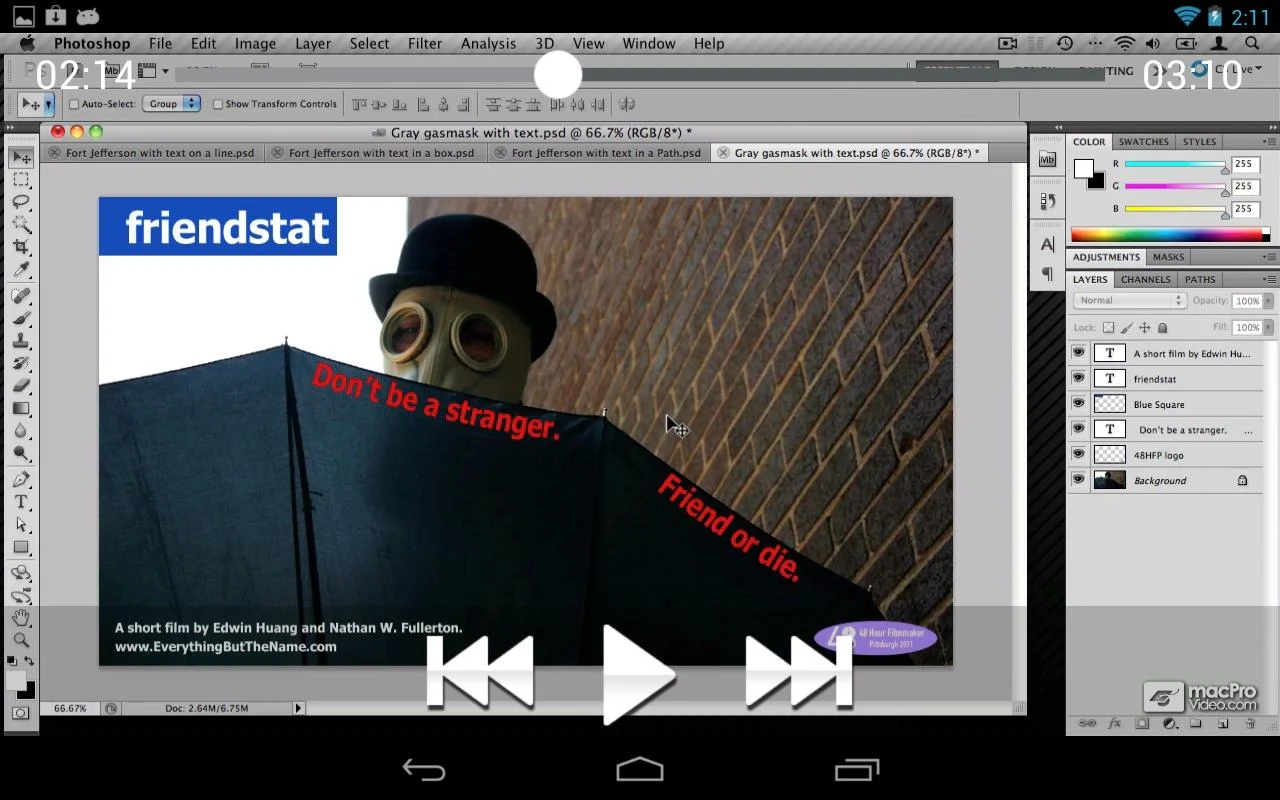Image resolution: width=1280 pixels, height=800 pixels.
Task: Select the Spot Healing Brush tool
Action: pos(21,296)
